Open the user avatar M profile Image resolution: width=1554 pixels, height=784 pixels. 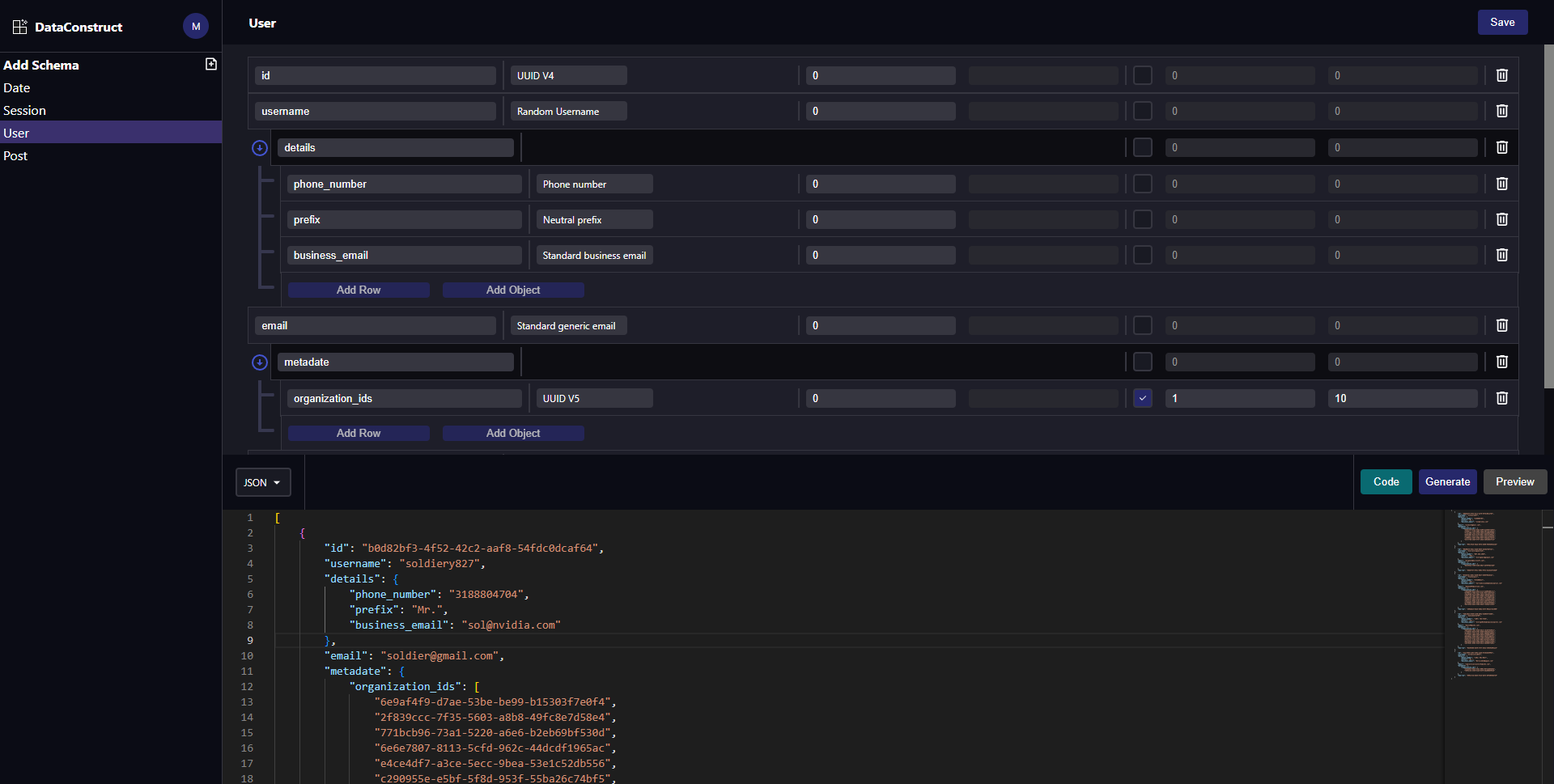tap(196, 27)
